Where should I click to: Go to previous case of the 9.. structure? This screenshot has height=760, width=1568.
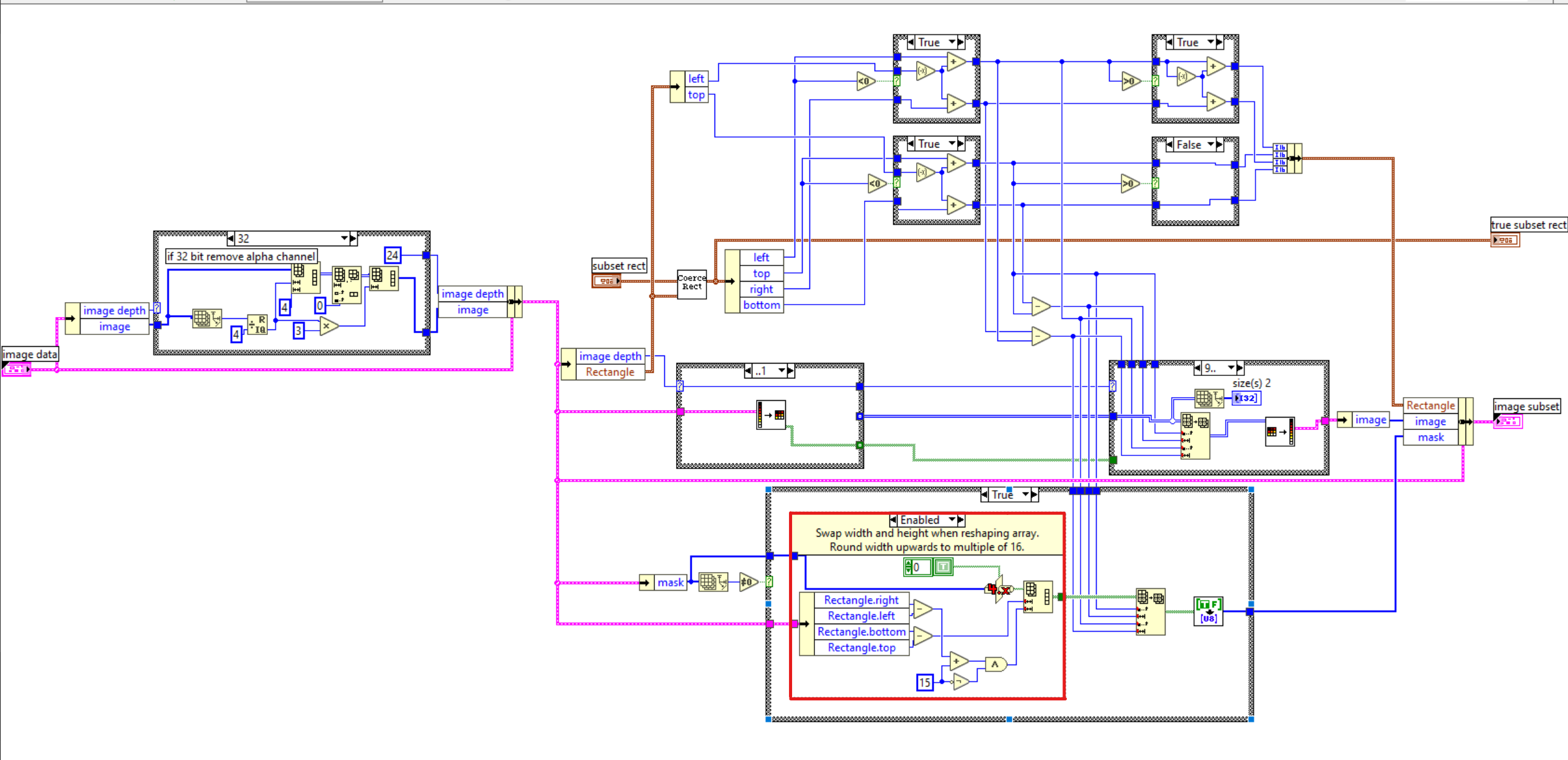click(1198, 368)
